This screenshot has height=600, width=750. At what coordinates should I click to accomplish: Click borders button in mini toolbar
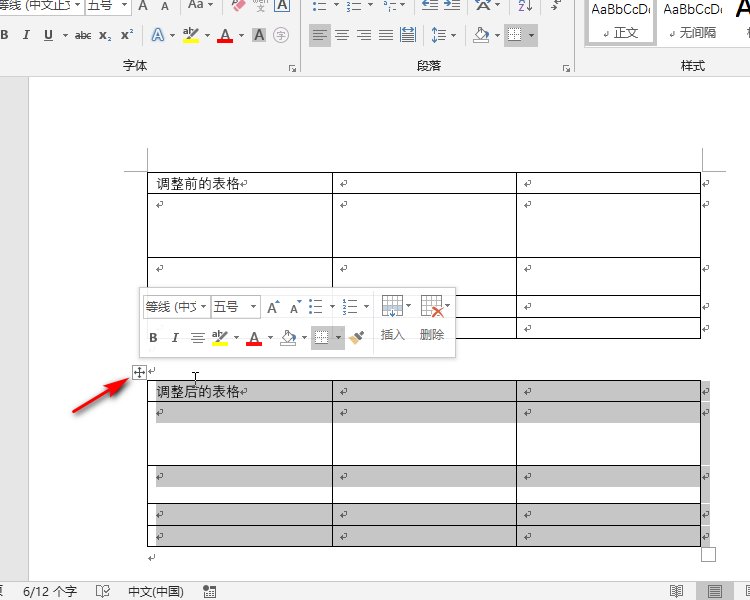pos(321,338)
